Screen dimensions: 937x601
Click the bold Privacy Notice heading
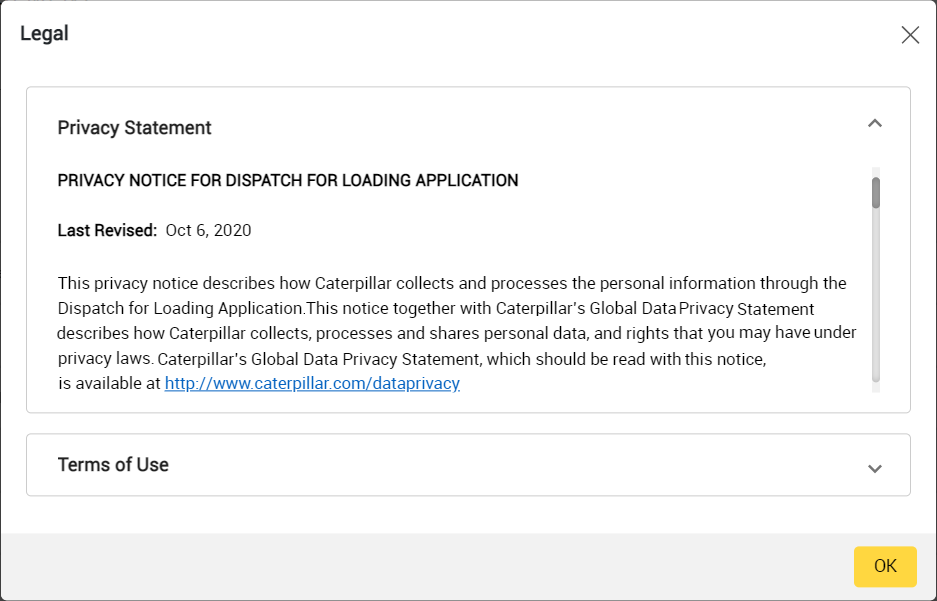[x=288, y=181]
